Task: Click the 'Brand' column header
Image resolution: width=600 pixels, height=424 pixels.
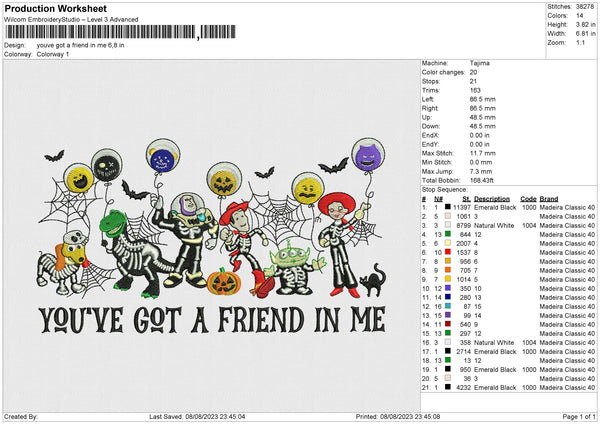Action: tap(549, 199)
